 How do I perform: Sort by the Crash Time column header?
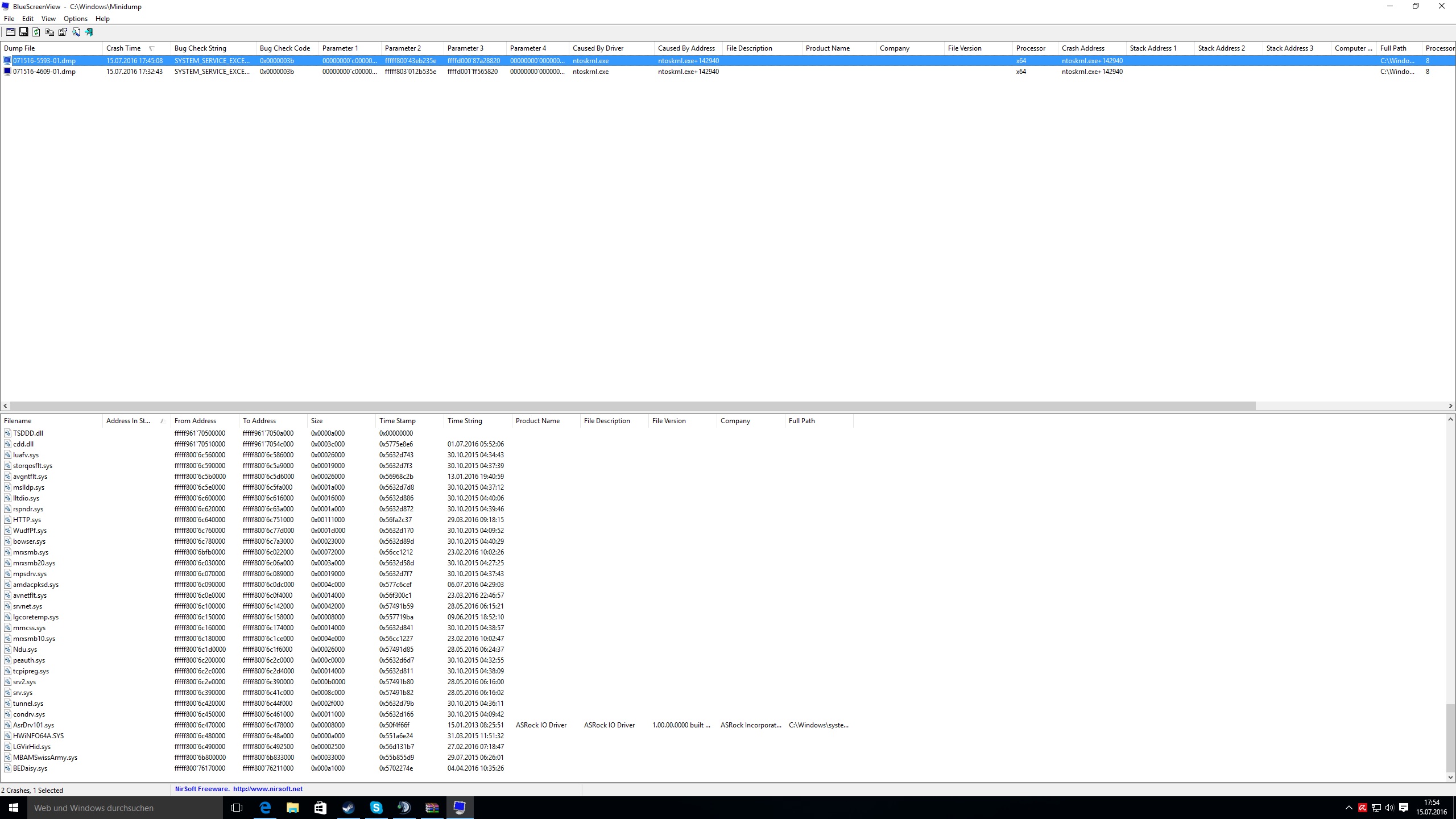click(123, 48)
